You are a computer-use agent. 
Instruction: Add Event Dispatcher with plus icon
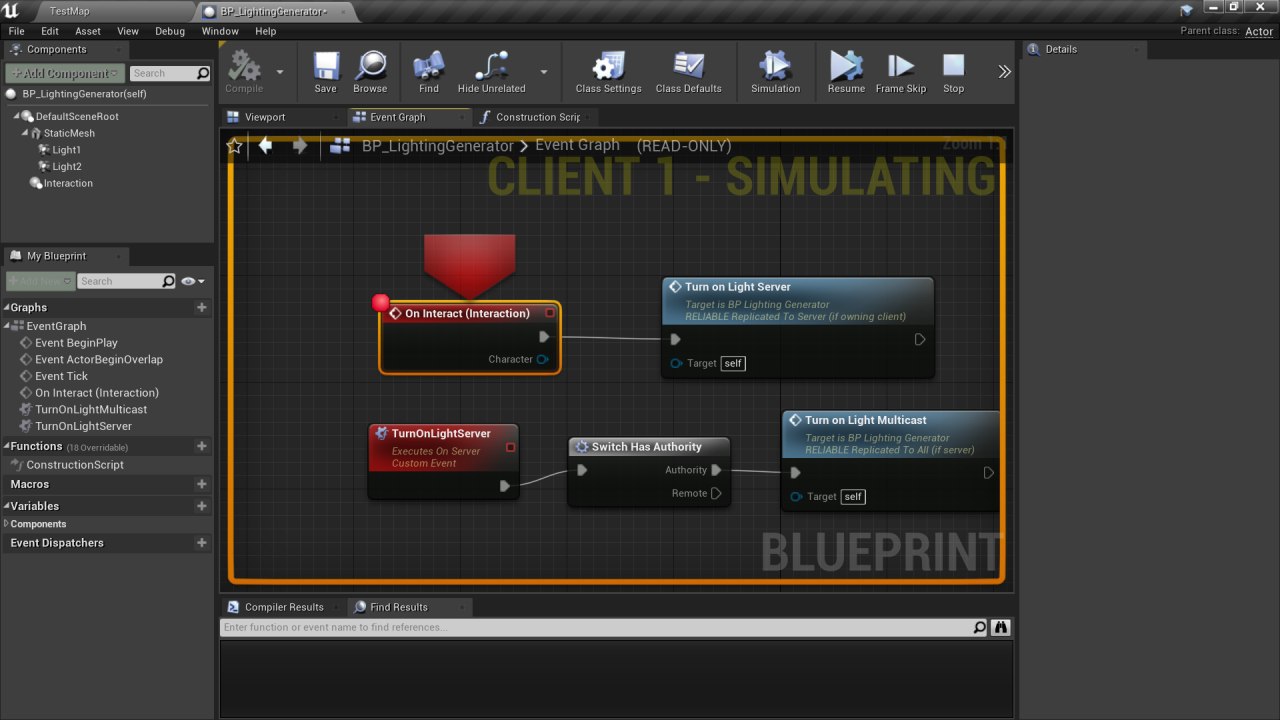coord(202,543)
